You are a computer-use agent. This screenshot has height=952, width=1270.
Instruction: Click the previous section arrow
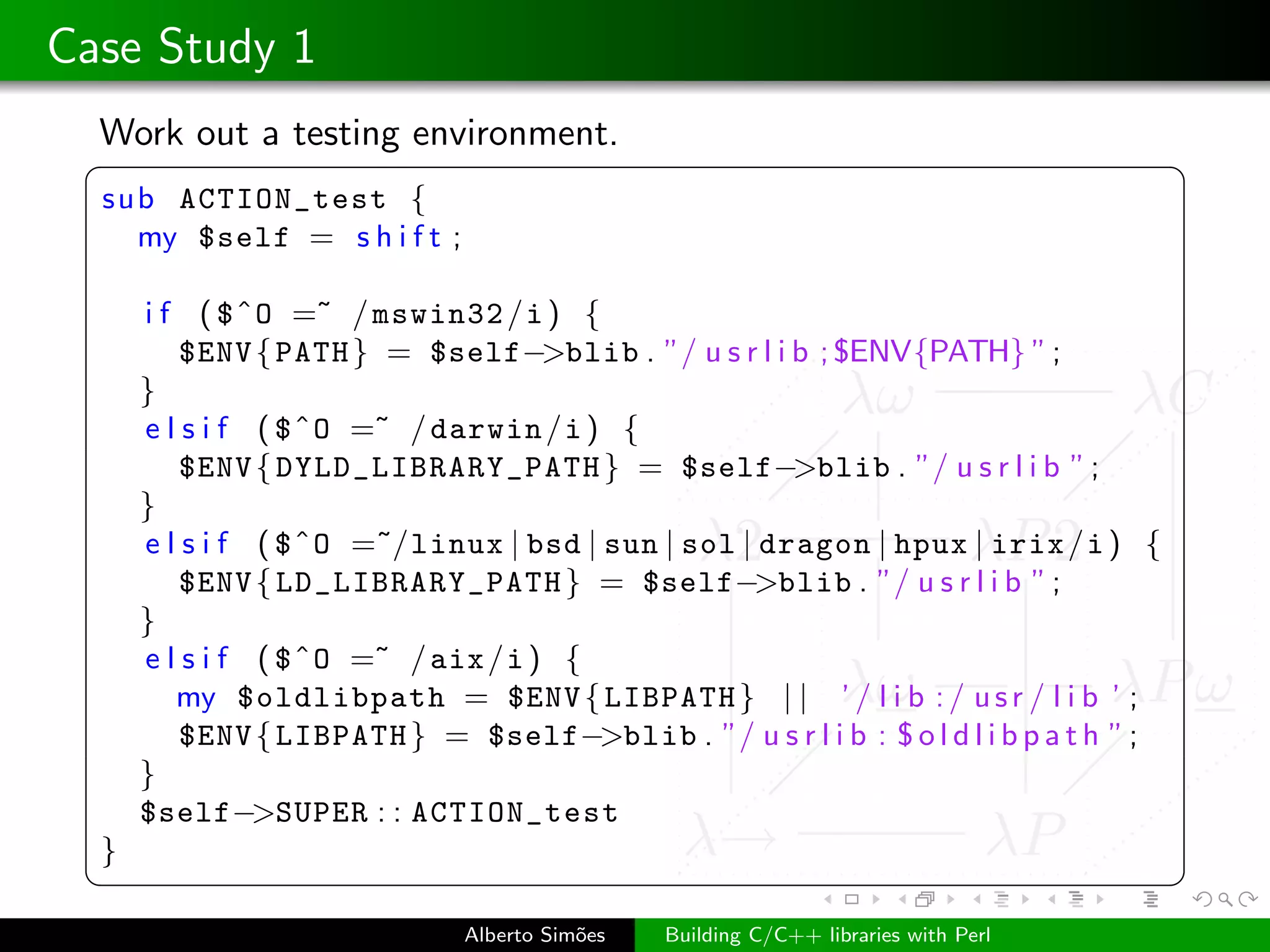coord(1052,899)
